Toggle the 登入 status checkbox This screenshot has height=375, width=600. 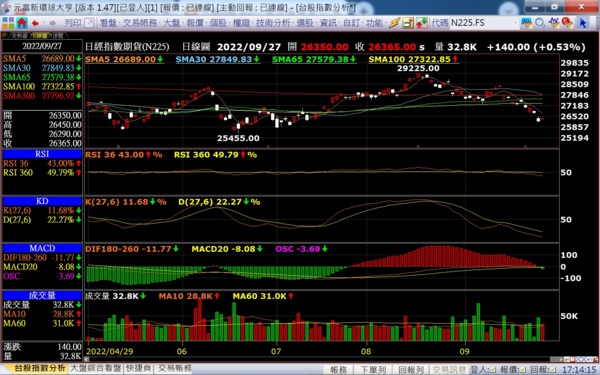click(x=493, y=370)
